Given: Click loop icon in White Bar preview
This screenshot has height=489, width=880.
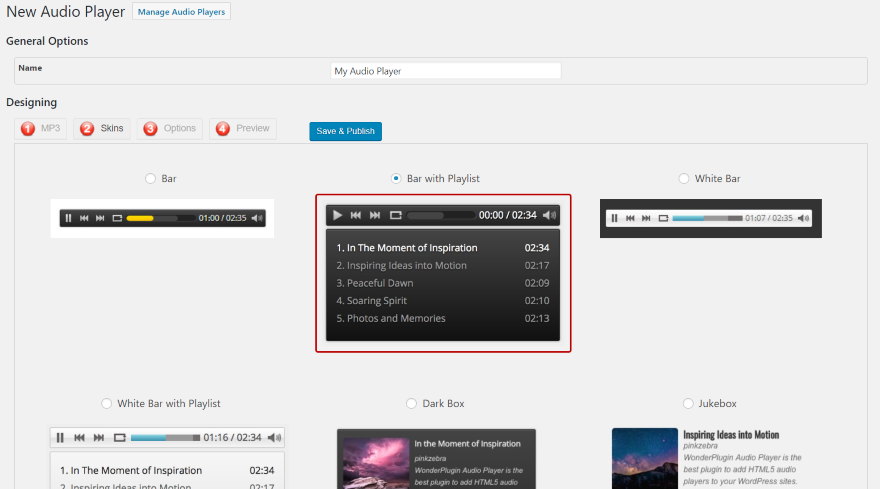Looking at the screenshot, I should tap(663, 218).
